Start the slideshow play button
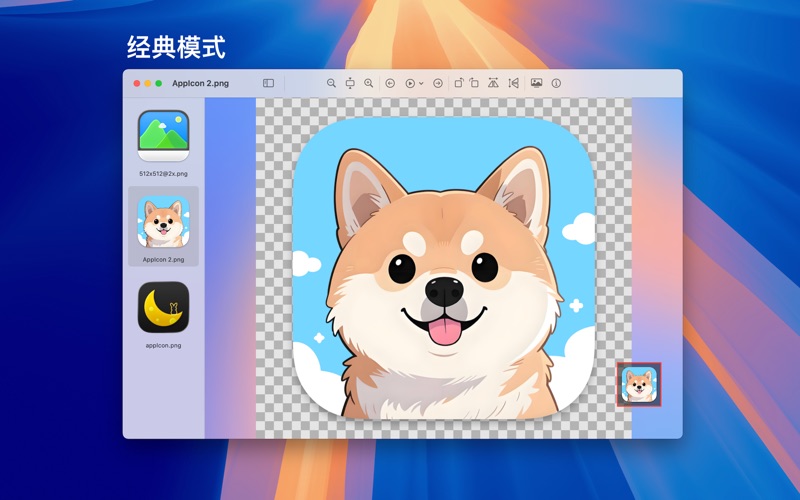The width and height of the screenshot is (800, 500). point(410,84)
